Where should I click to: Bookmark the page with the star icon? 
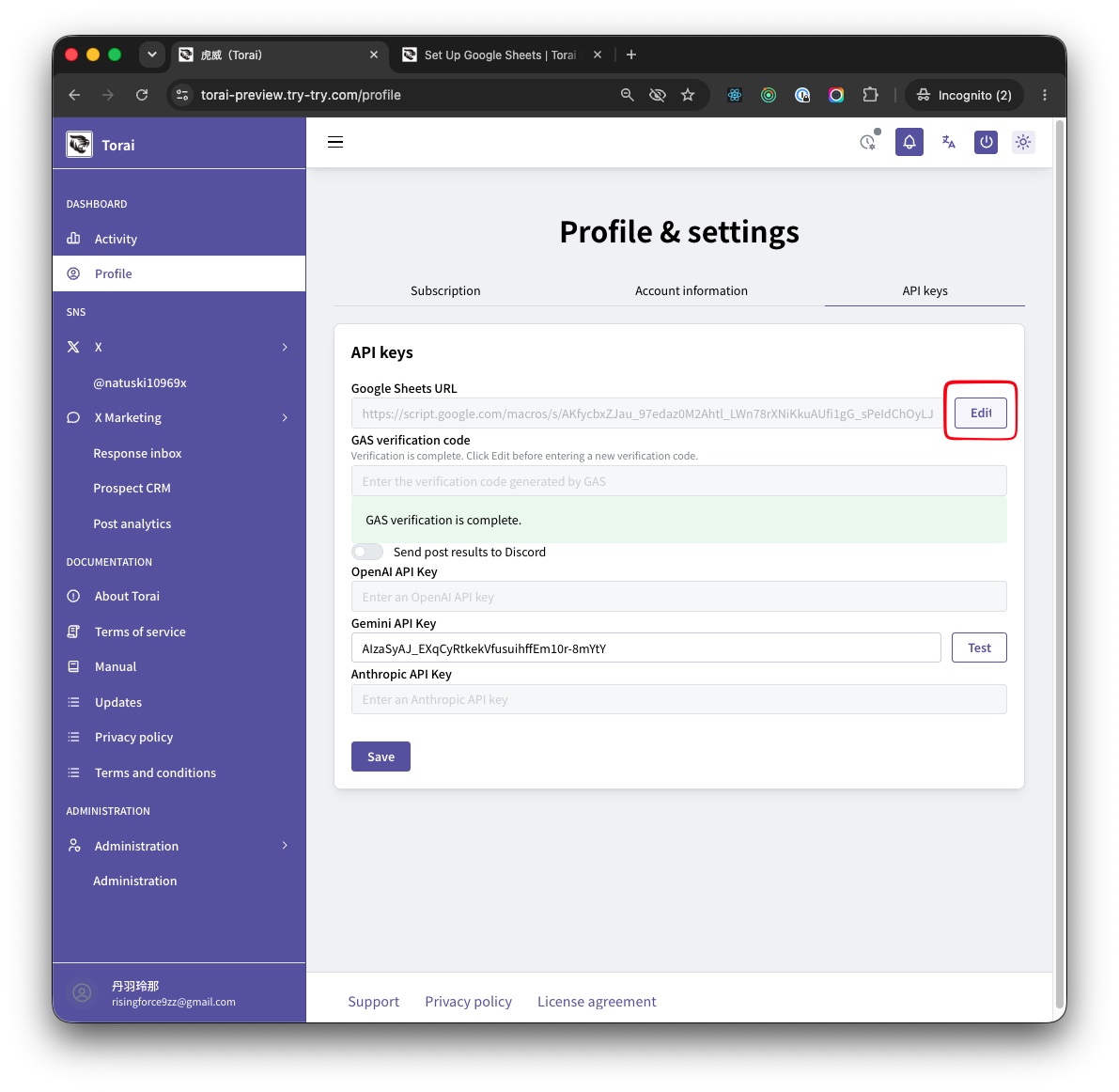click(687, 95)
